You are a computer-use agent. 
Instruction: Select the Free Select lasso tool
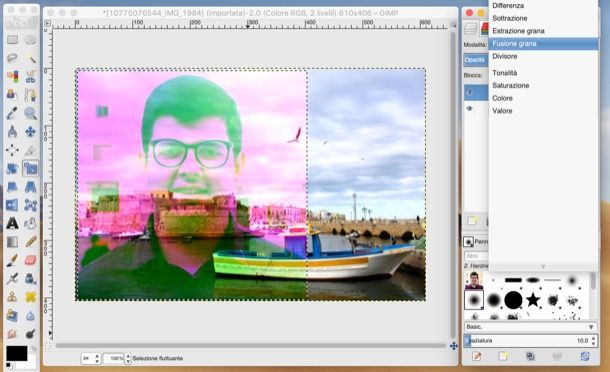point(12,58)
